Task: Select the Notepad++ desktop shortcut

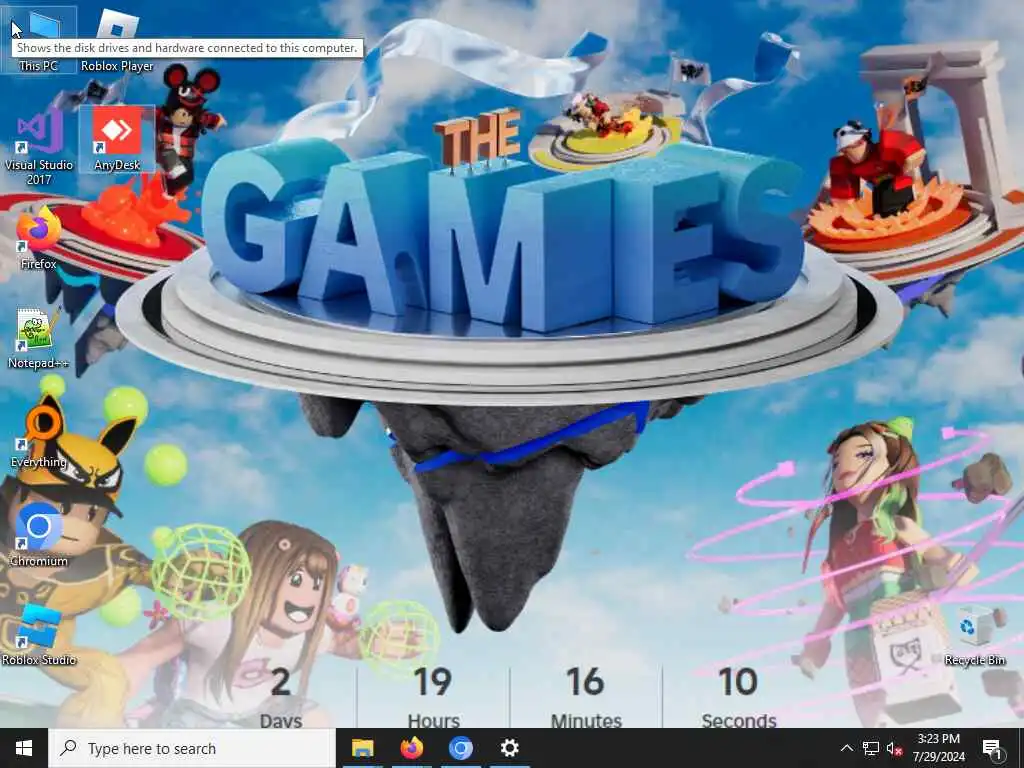Action: [39, 338]
